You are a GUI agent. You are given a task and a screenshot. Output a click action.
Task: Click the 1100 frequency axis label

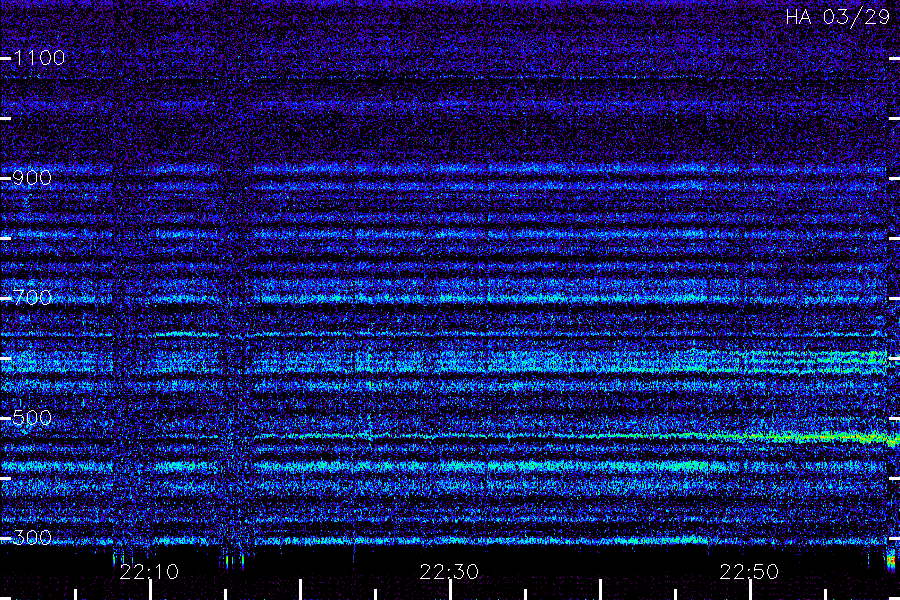[40, 58]
